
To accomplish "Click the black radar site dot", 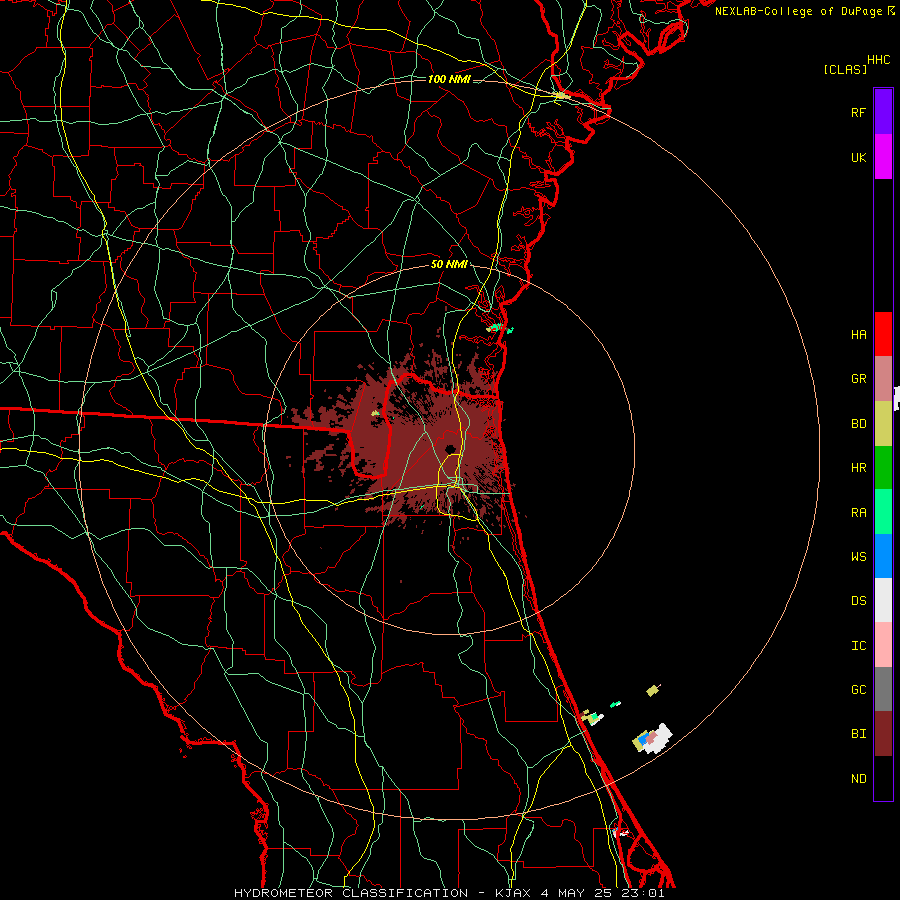I will [x=450, y=449].
